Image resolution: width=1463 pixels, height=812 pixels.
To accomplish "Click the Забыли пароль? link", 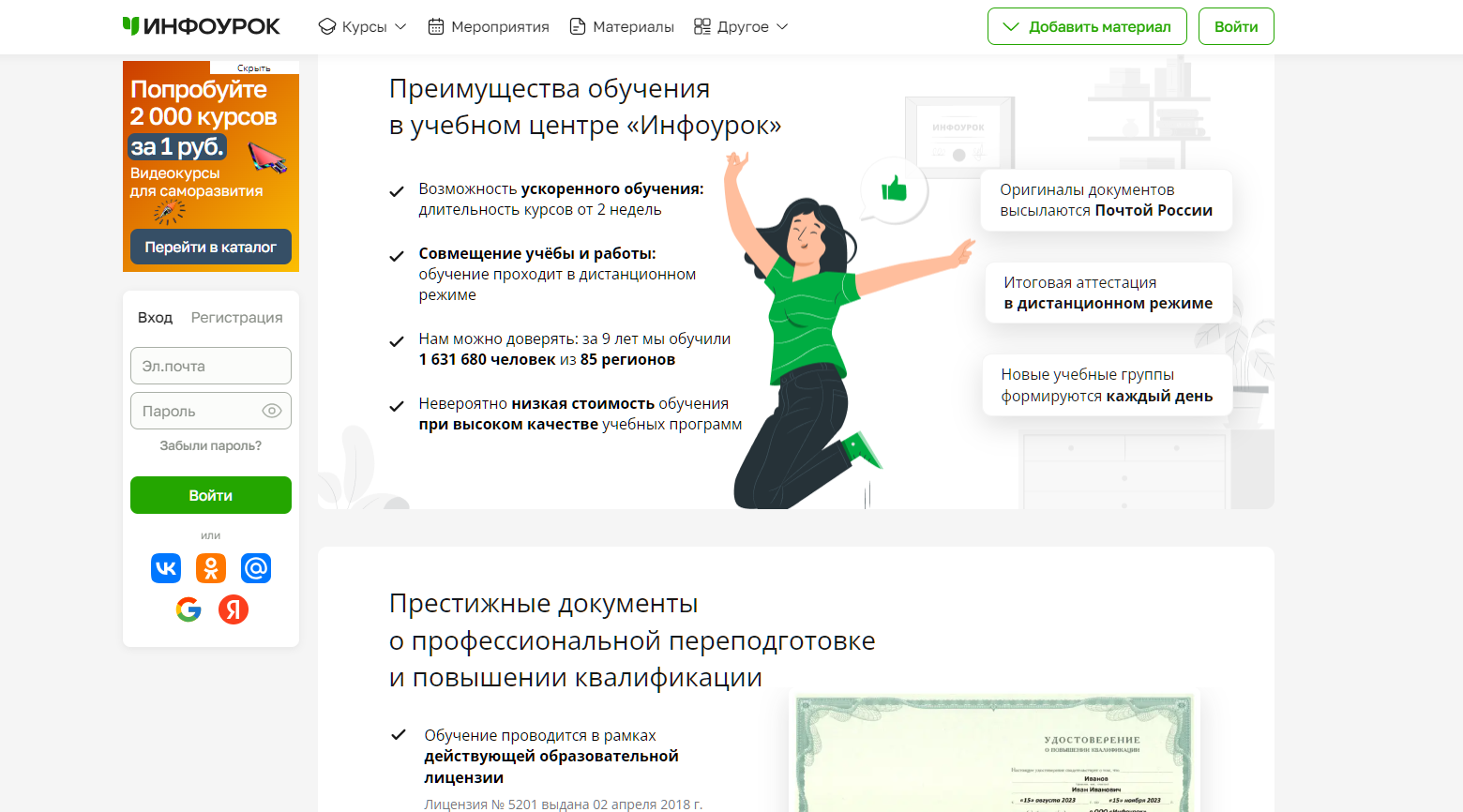I will (x=210, y=445).
